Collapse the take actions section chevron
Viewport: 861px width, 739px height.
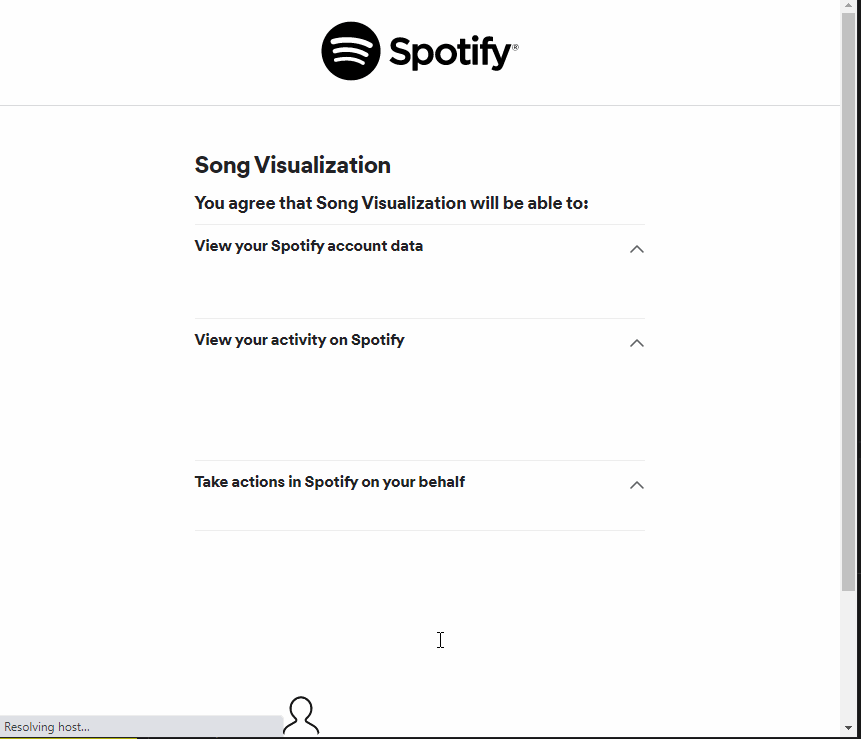pyautogui.click(x=637, y=485)
